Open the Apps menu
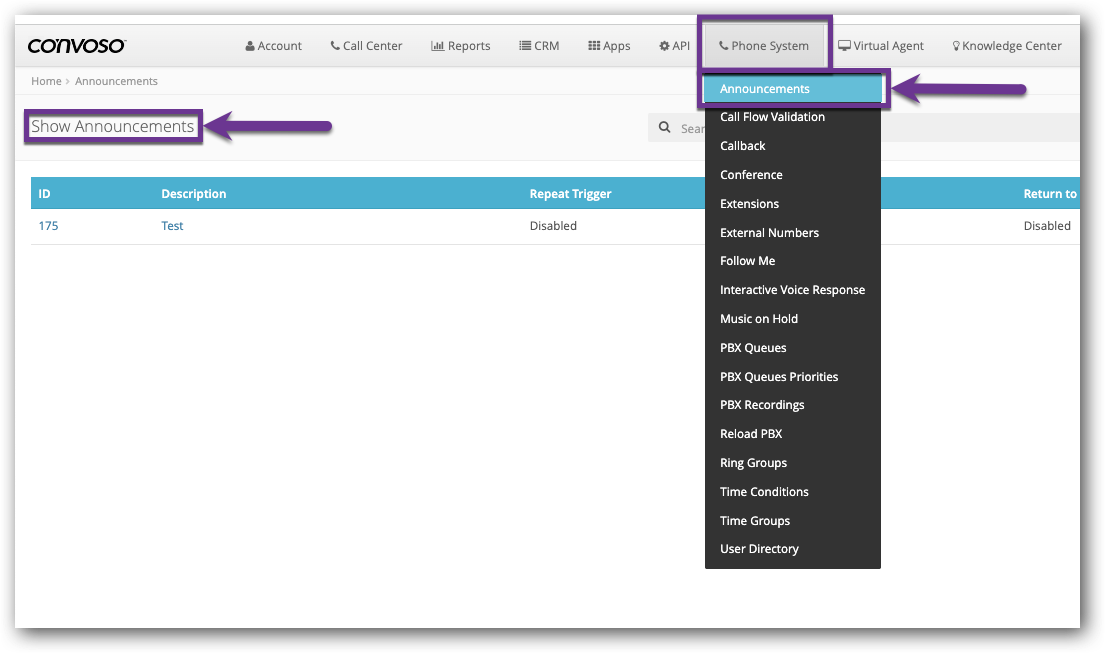This screenshot has height=653, width=1105. (609, 46)
